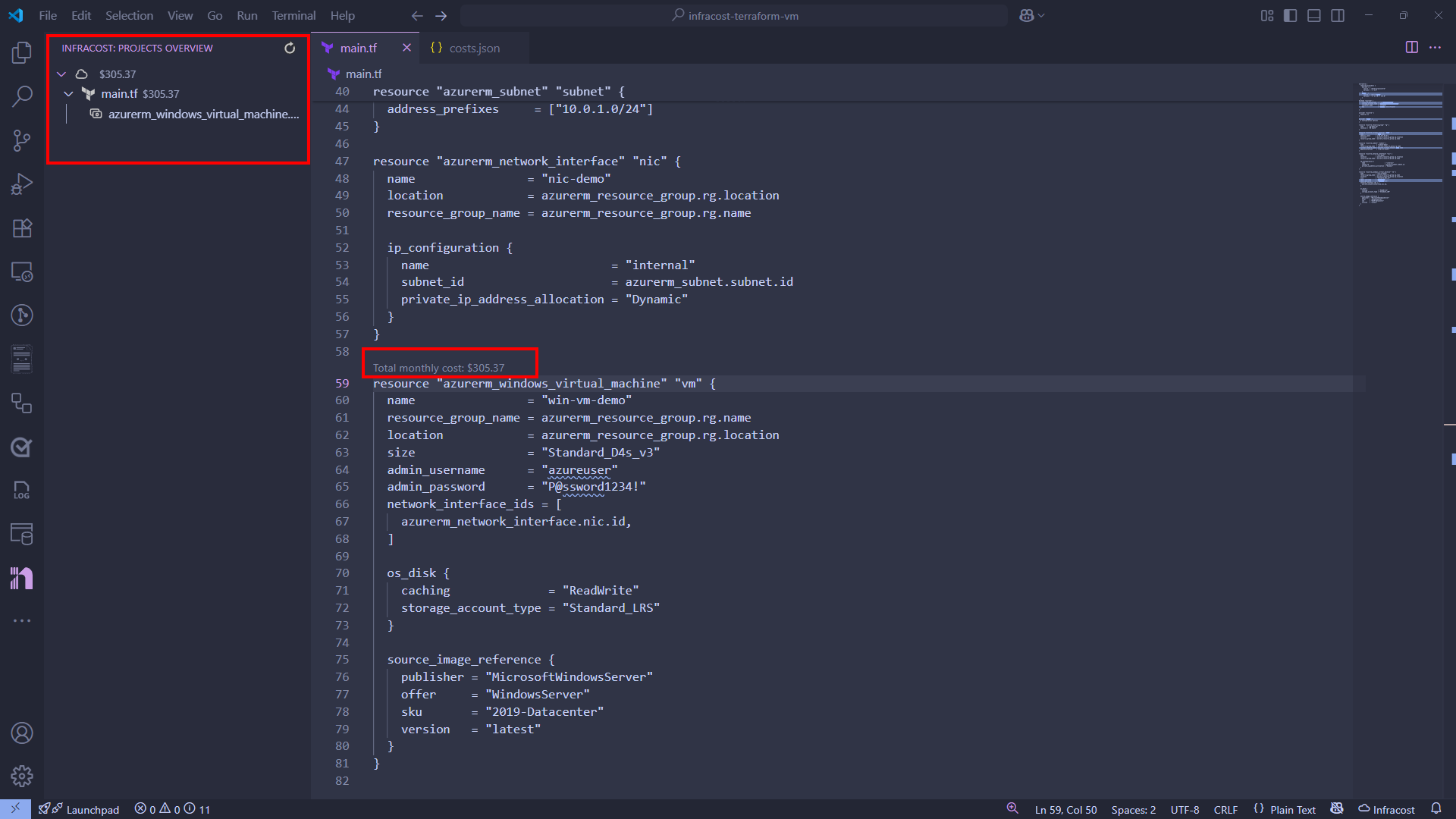Open Run and Debug view
The width and height of the screenshot is (1456, 819).
[x=22, y=184]
